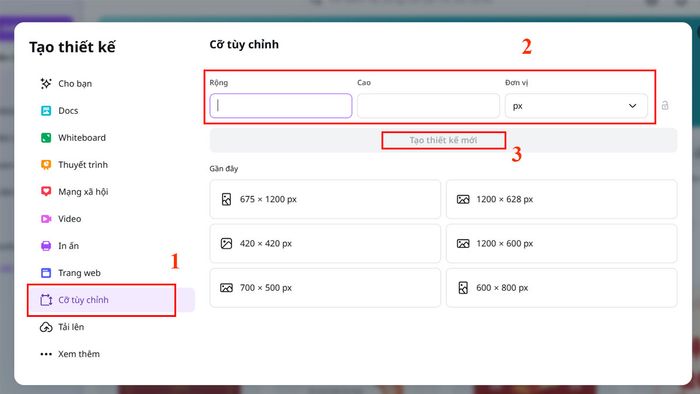Open the Đơn vị px unit dropdown
The width and height of the screenshot is (700, 394).
click(576, 106)
